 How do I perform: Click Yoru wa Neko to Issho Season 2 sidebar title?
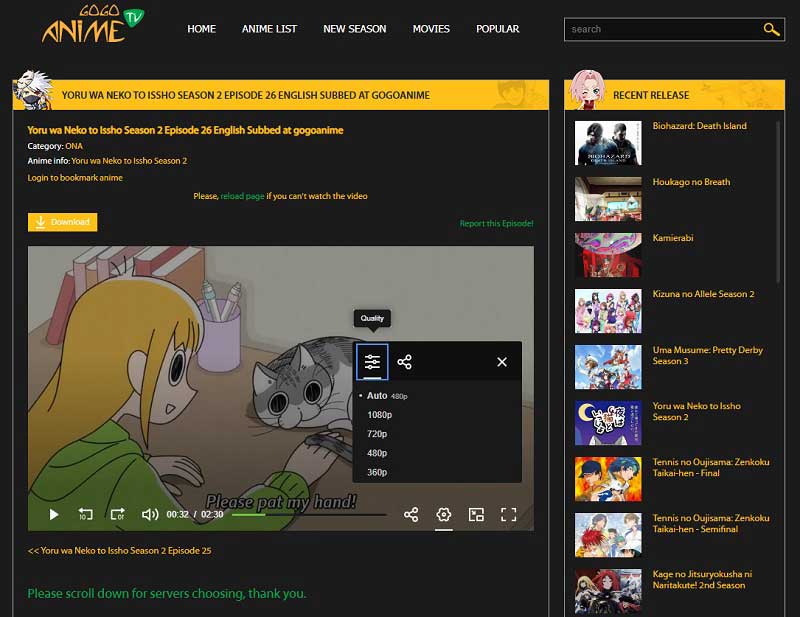(696, 412)
